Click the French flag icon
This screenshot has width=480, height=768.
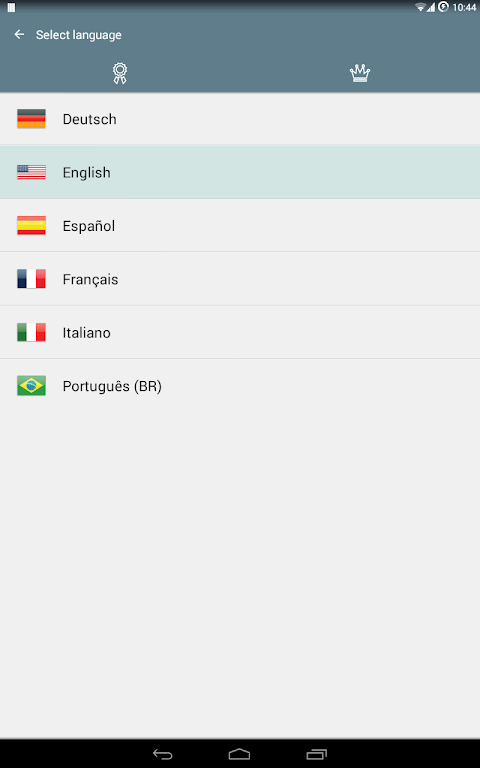point(31,279)
